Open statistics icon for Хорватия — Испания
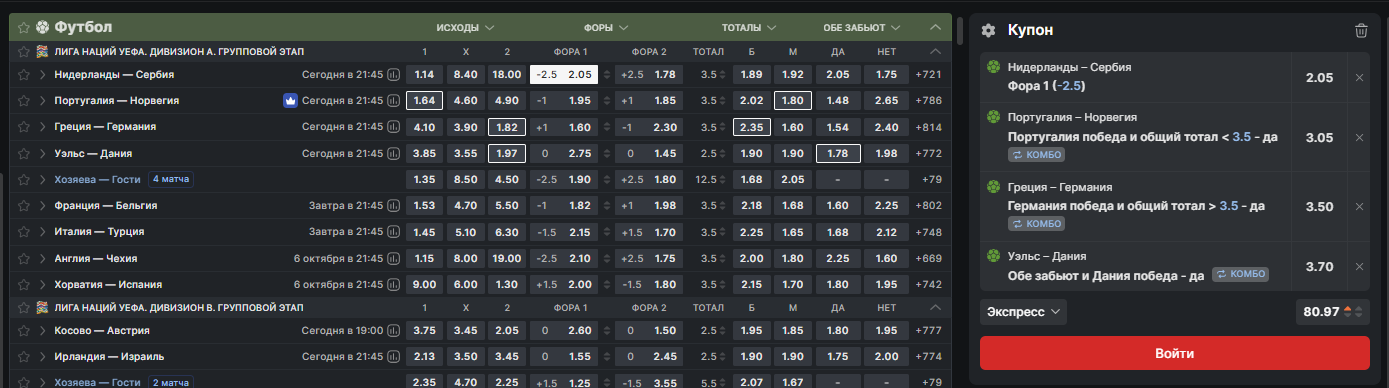 click(393, 284)
